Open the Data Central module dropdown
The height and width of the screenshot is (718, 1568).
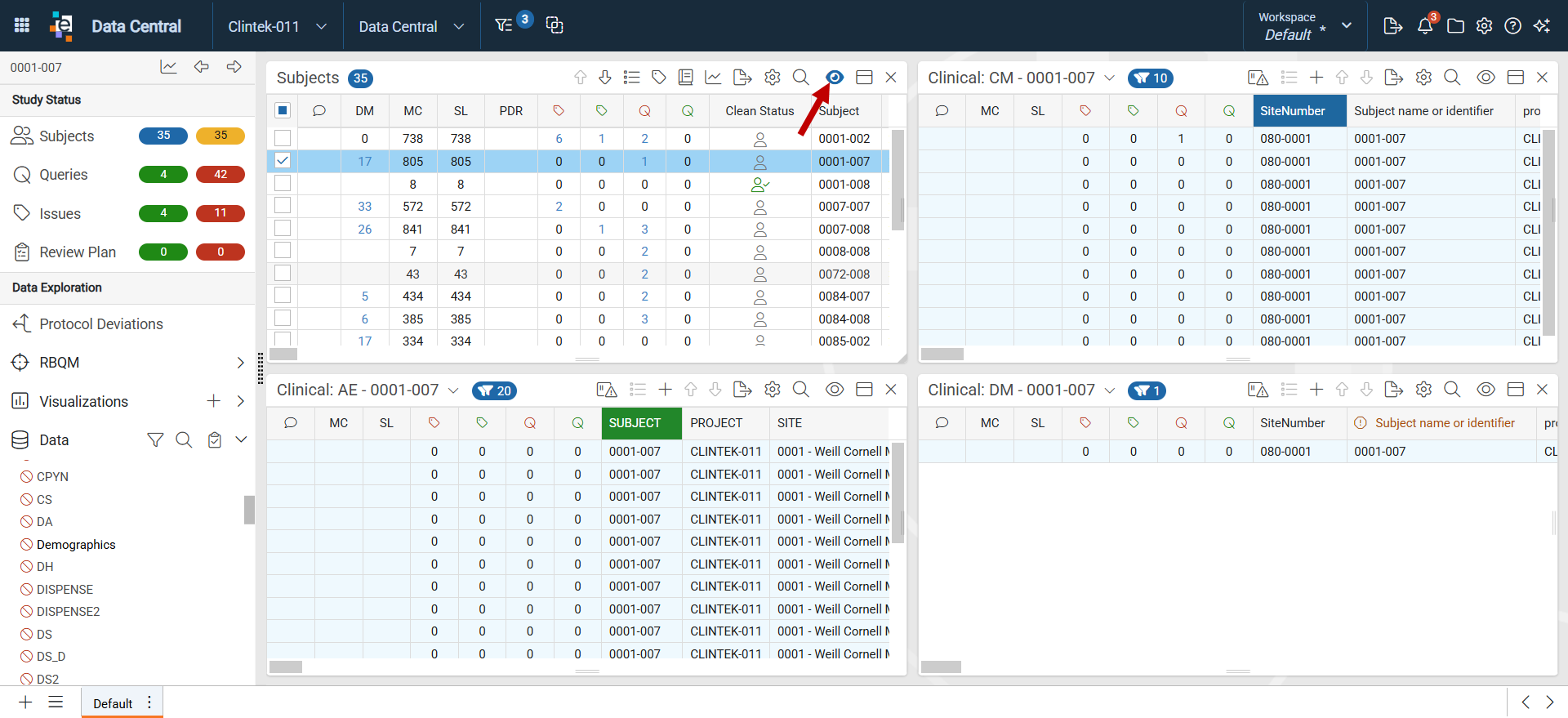point(412,26)
